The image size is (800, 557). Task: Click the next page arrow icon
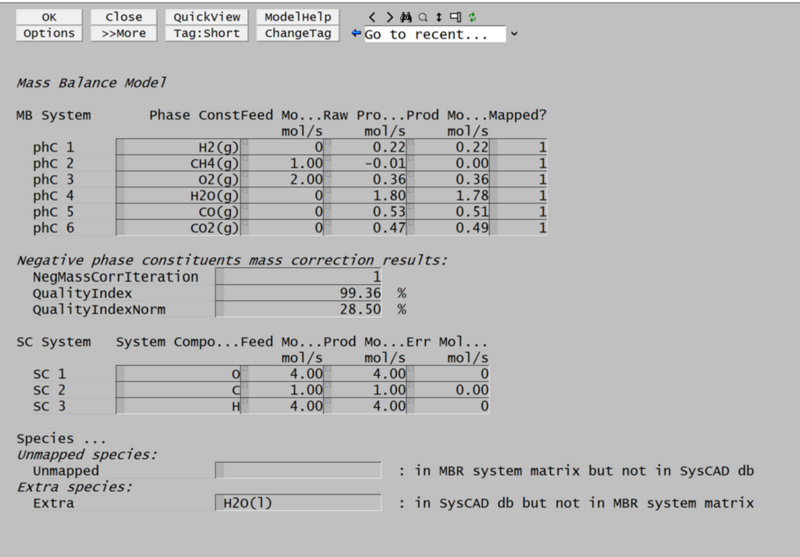coord(390,17)
